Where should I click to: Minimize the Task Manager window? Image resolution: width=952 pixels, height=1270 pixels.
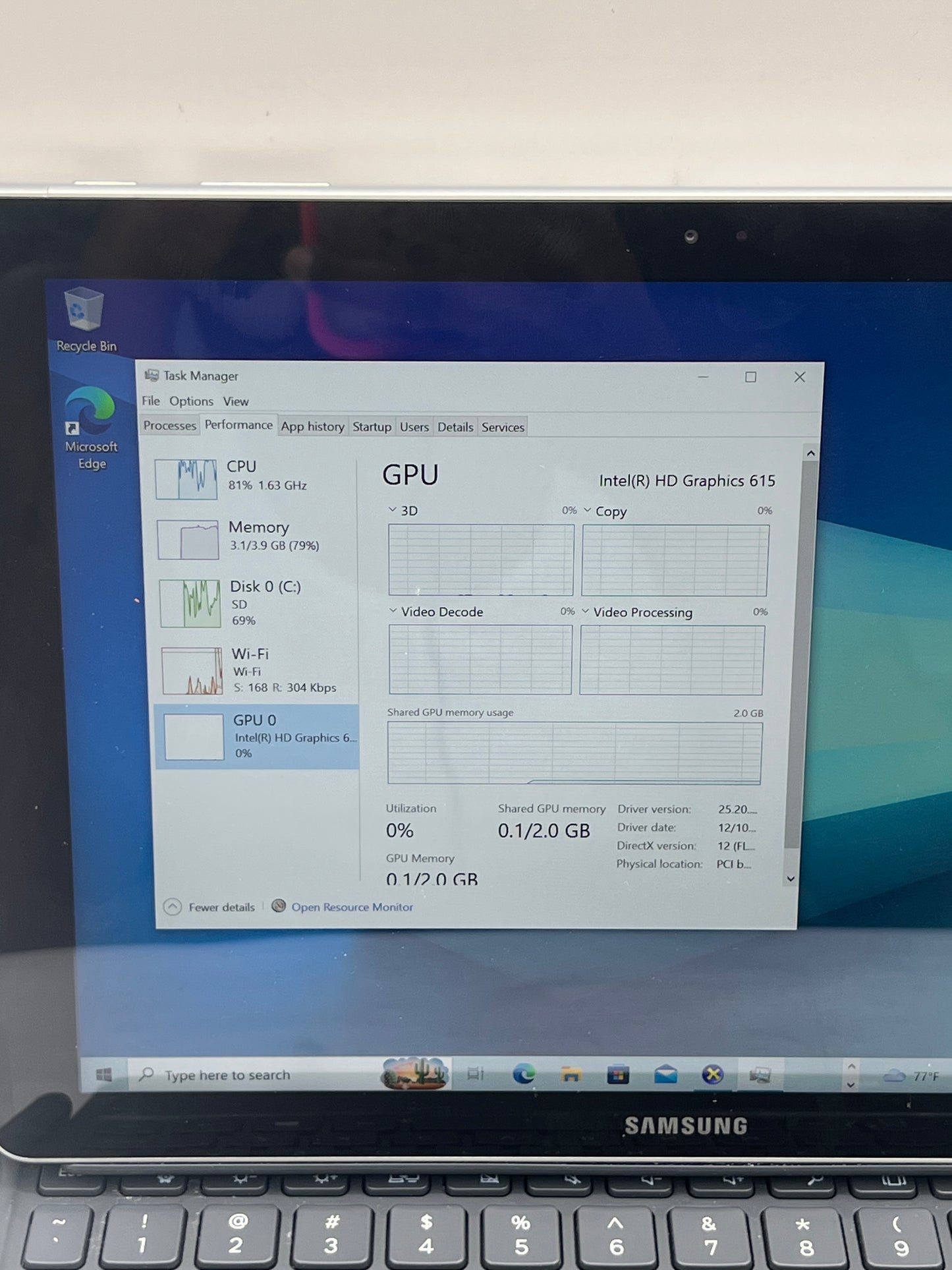pos(703,377)
